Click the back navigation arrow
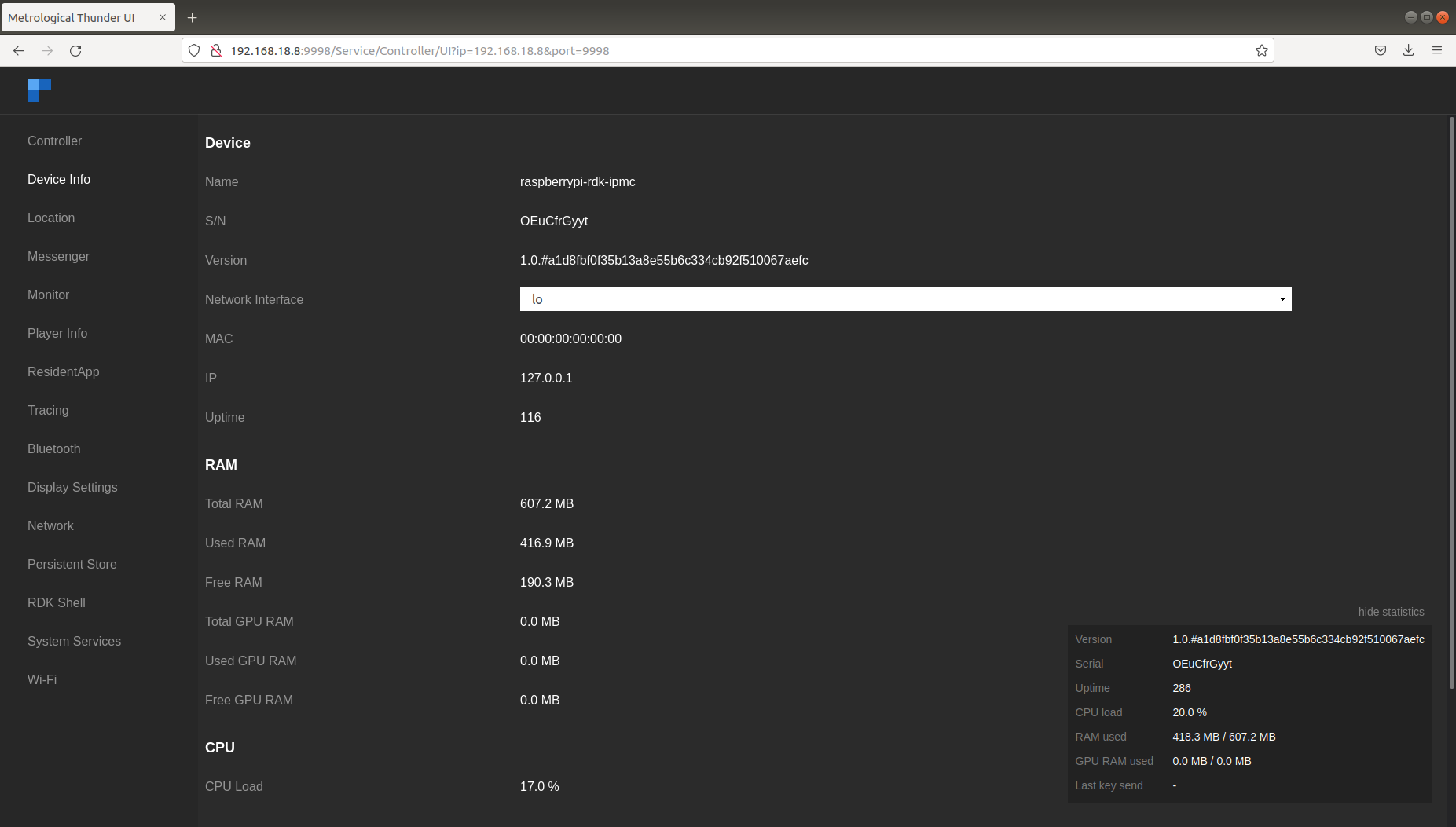The image size is (1456, 827). point(19,50)
